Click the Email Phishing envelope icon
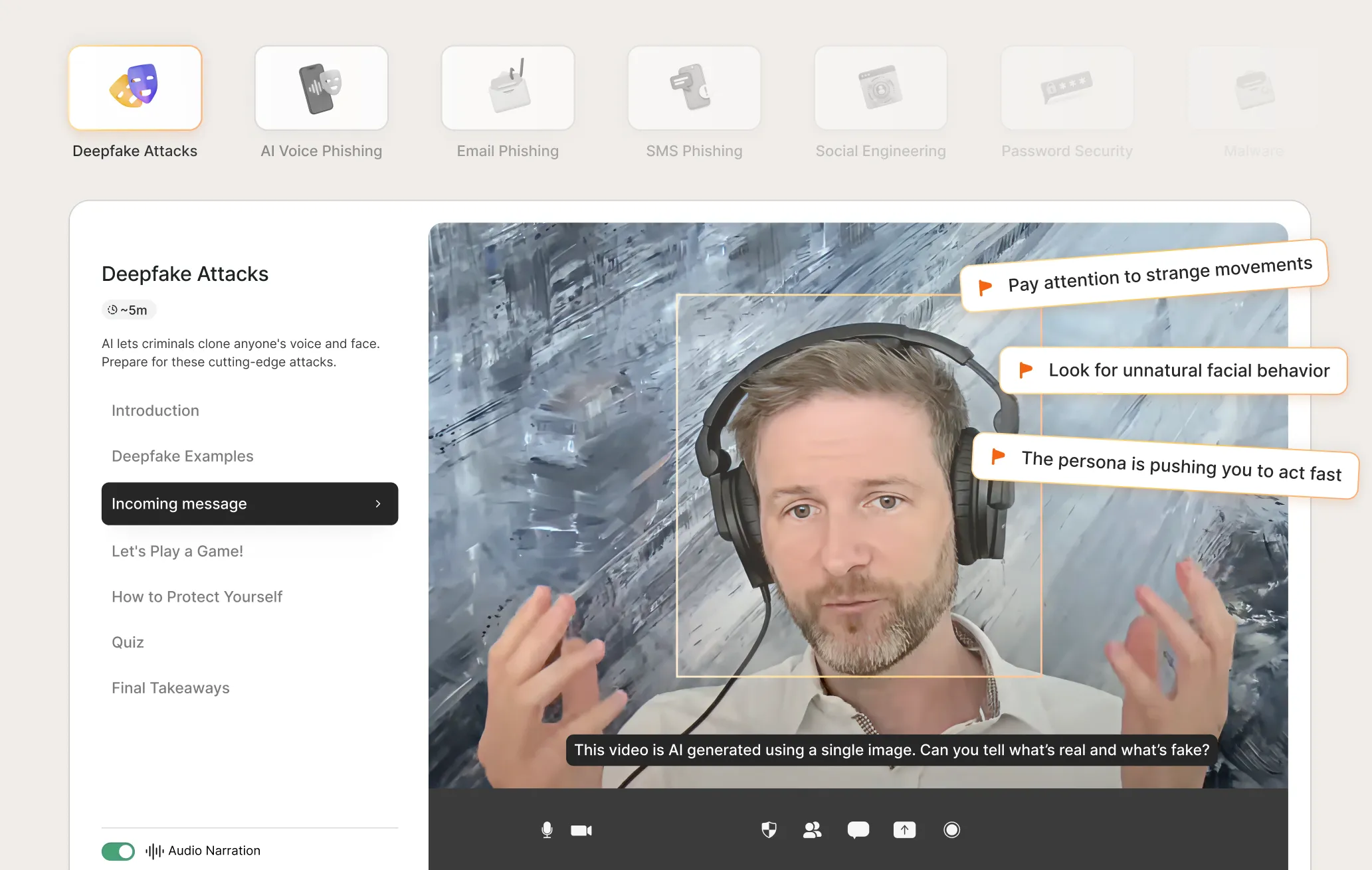The width and height of the screenshot is (1372, 870). [507, 87]
